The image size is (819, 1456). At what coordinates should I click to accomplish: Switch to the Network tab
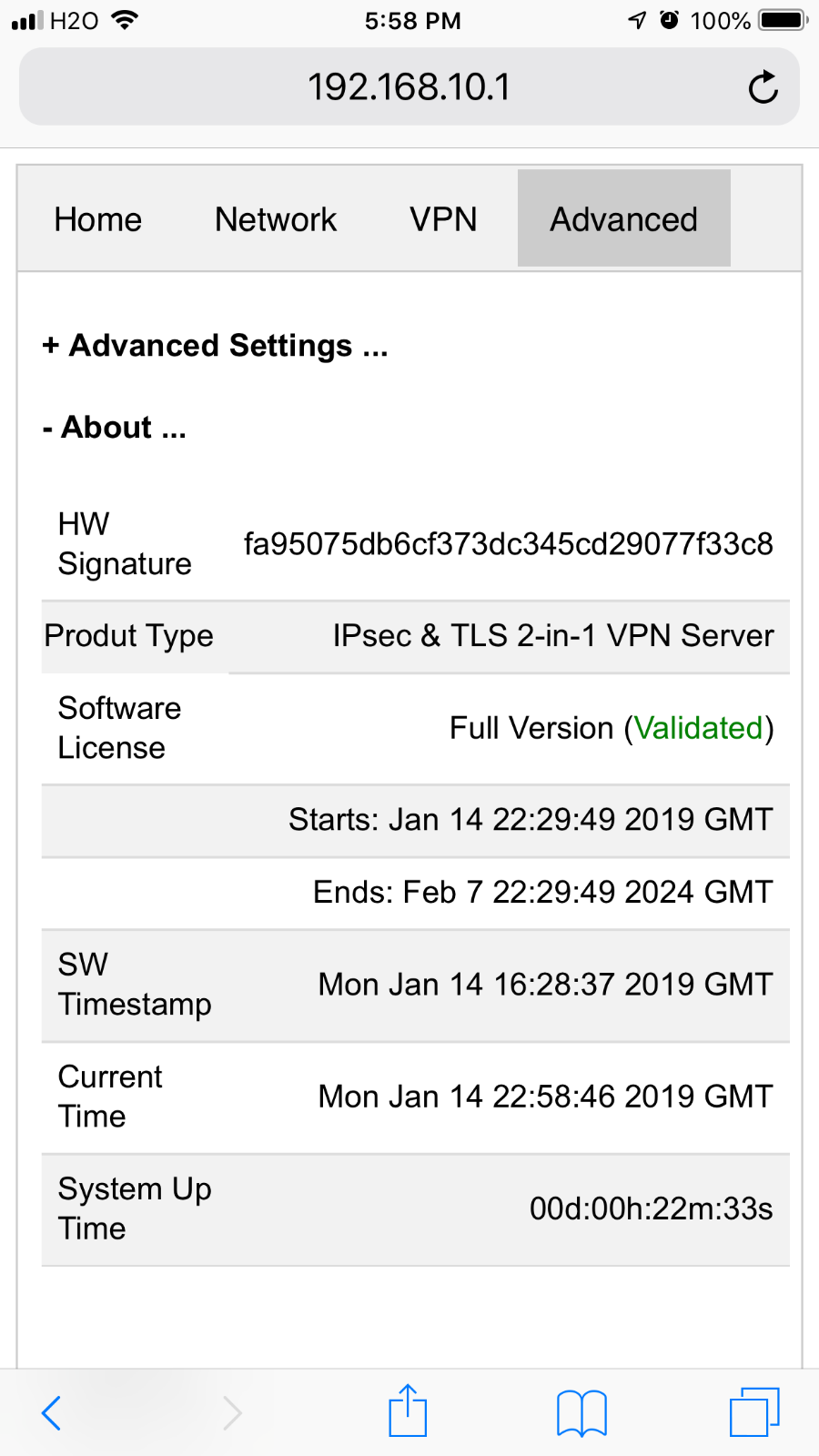pos(276,219)
